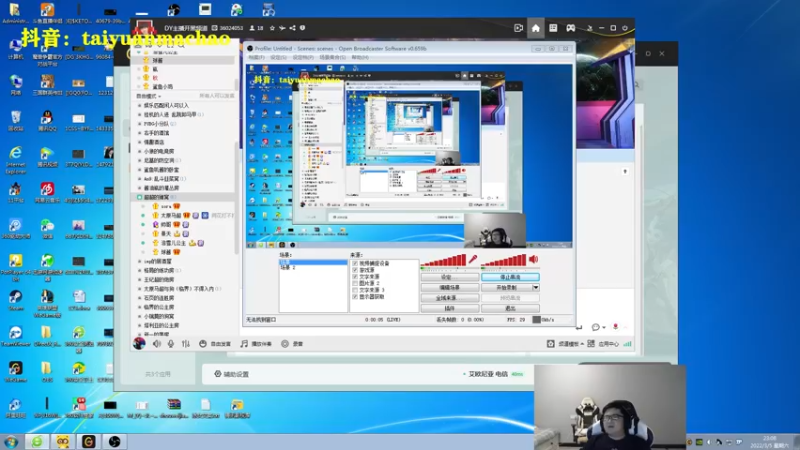Click the Windows Start button

click(11, 441)
